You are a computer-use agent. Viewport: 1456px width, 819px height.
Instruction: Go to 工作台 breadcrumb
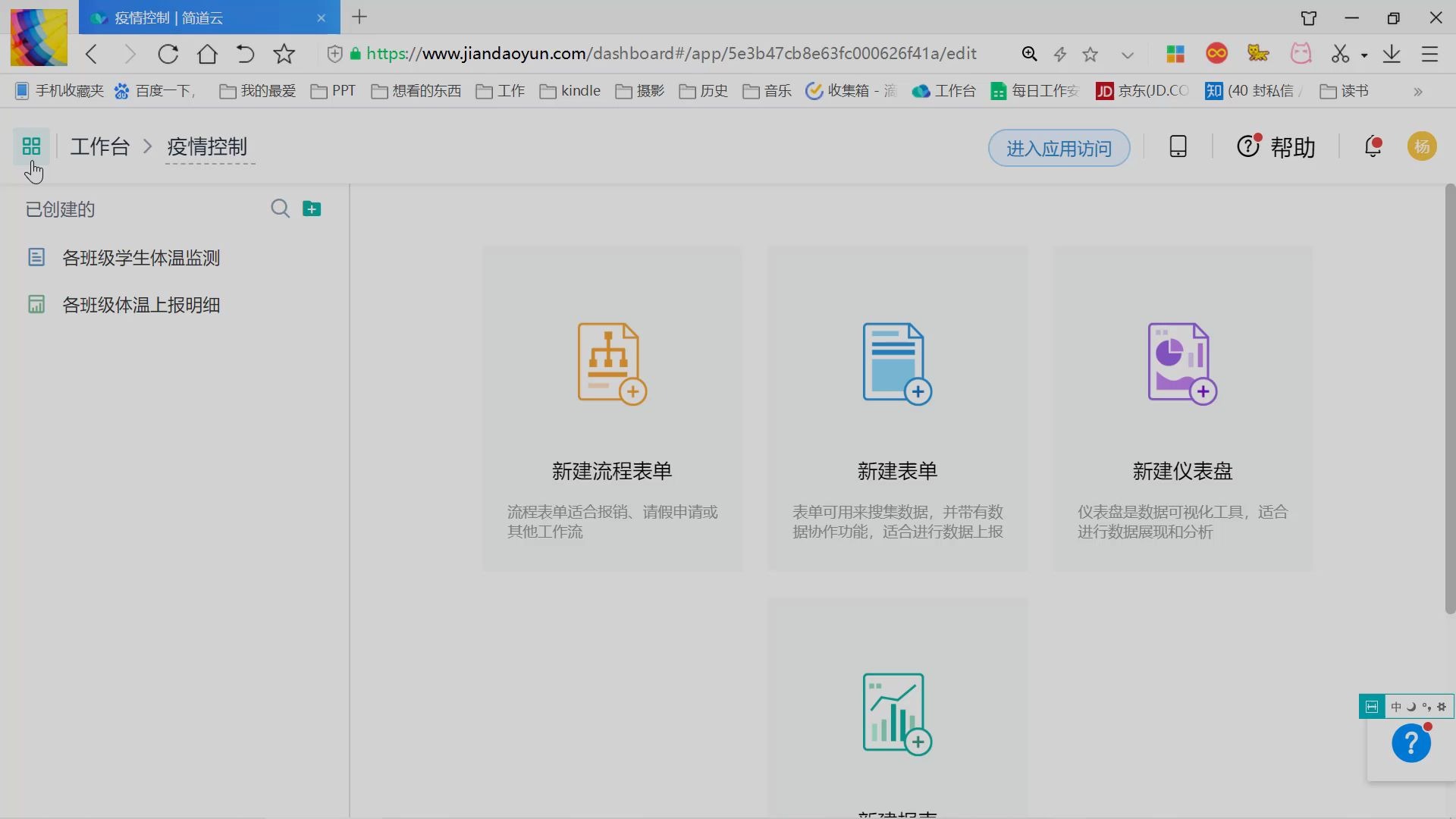point(100,146)
